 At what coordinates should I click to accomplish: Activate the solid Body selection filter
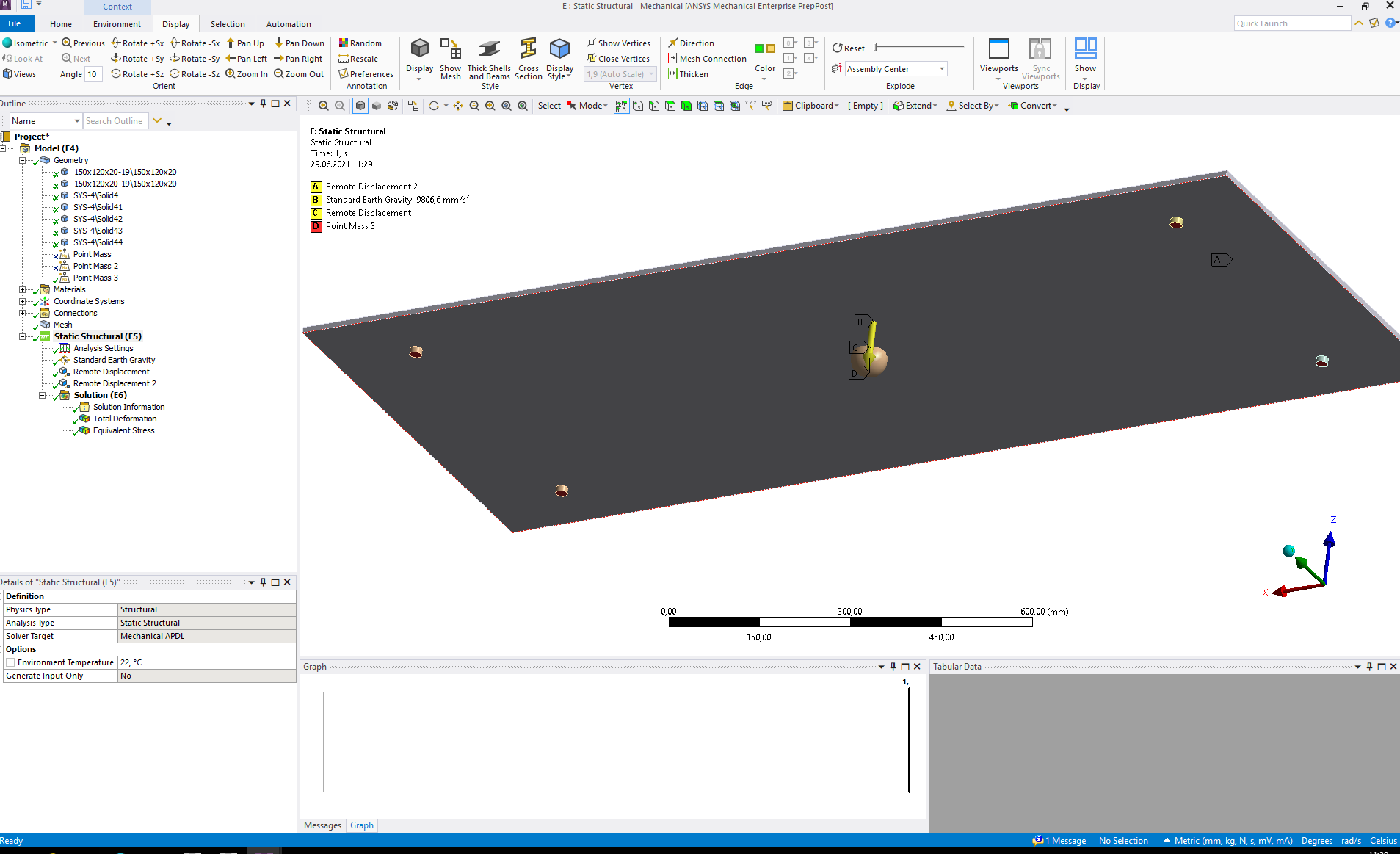[686, 106]
